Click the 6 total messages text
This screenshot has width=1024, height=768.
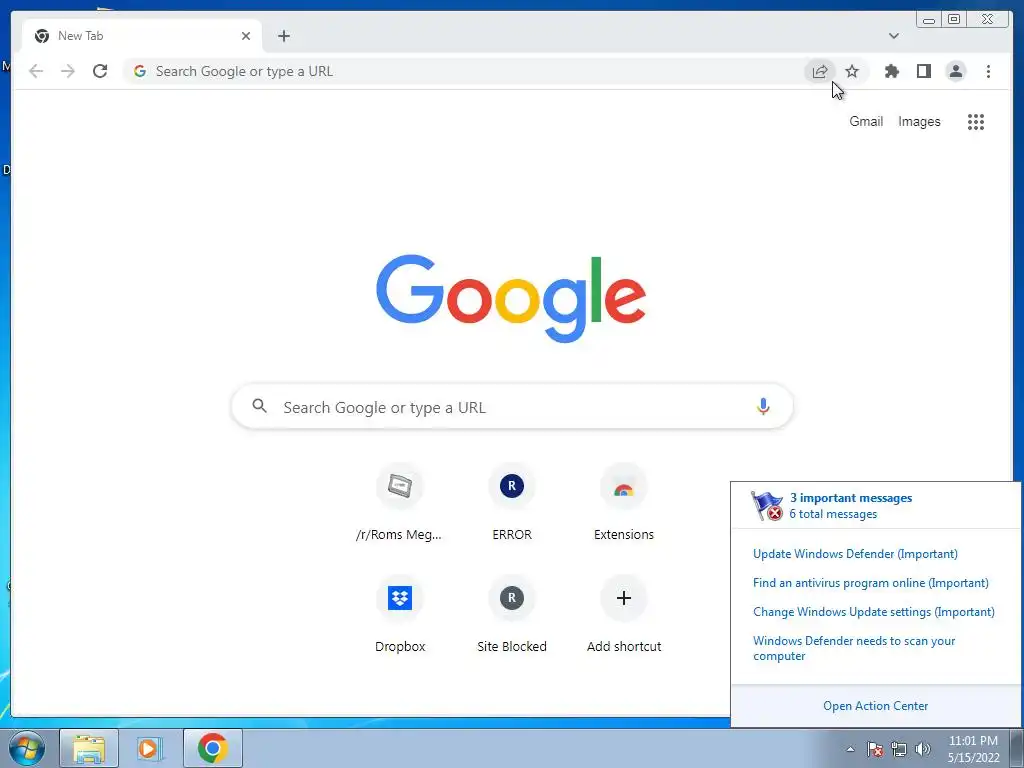(x=833, y=514)
